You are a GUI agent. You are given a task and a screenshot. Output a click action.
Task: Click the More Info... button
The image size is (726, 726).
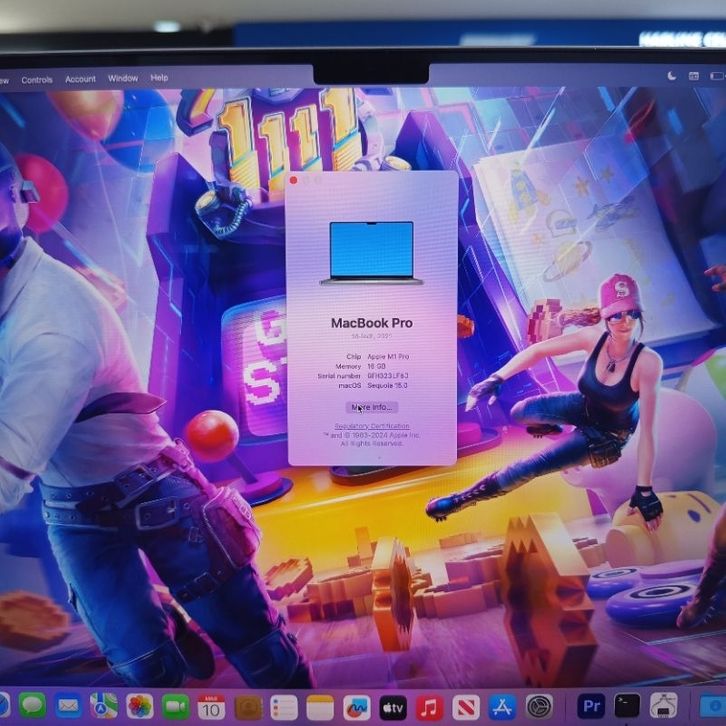pos(372,407)
